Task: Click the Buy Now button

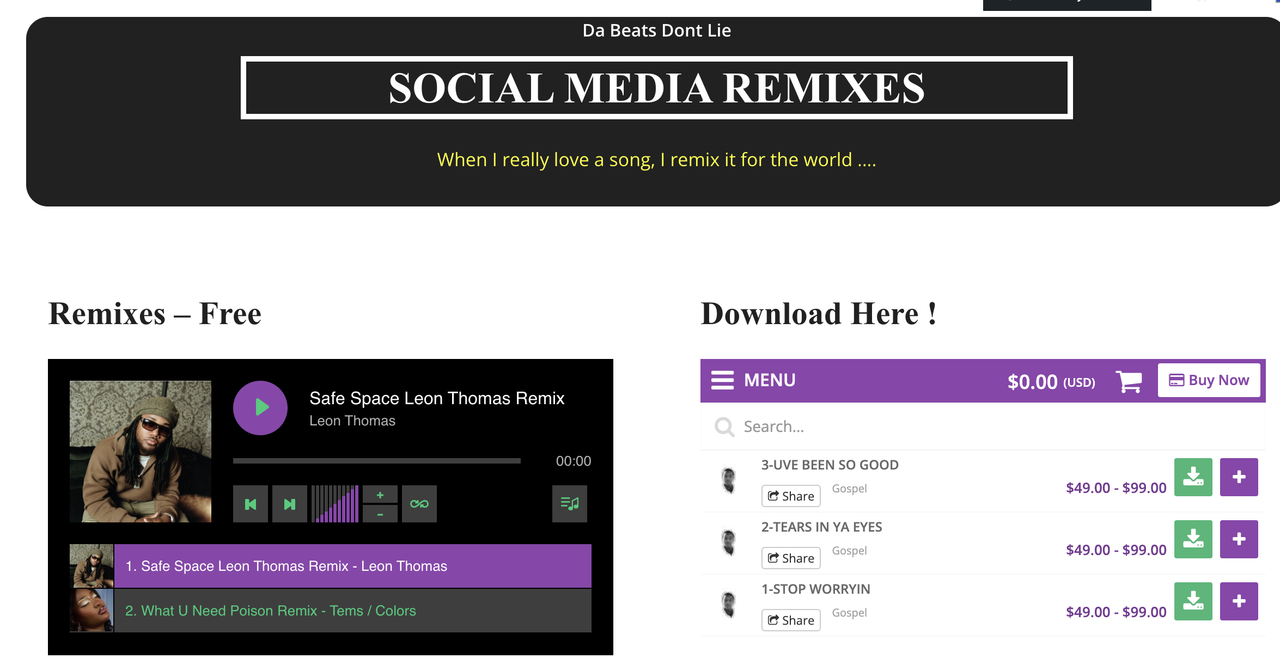Action: coord(1209,380)
